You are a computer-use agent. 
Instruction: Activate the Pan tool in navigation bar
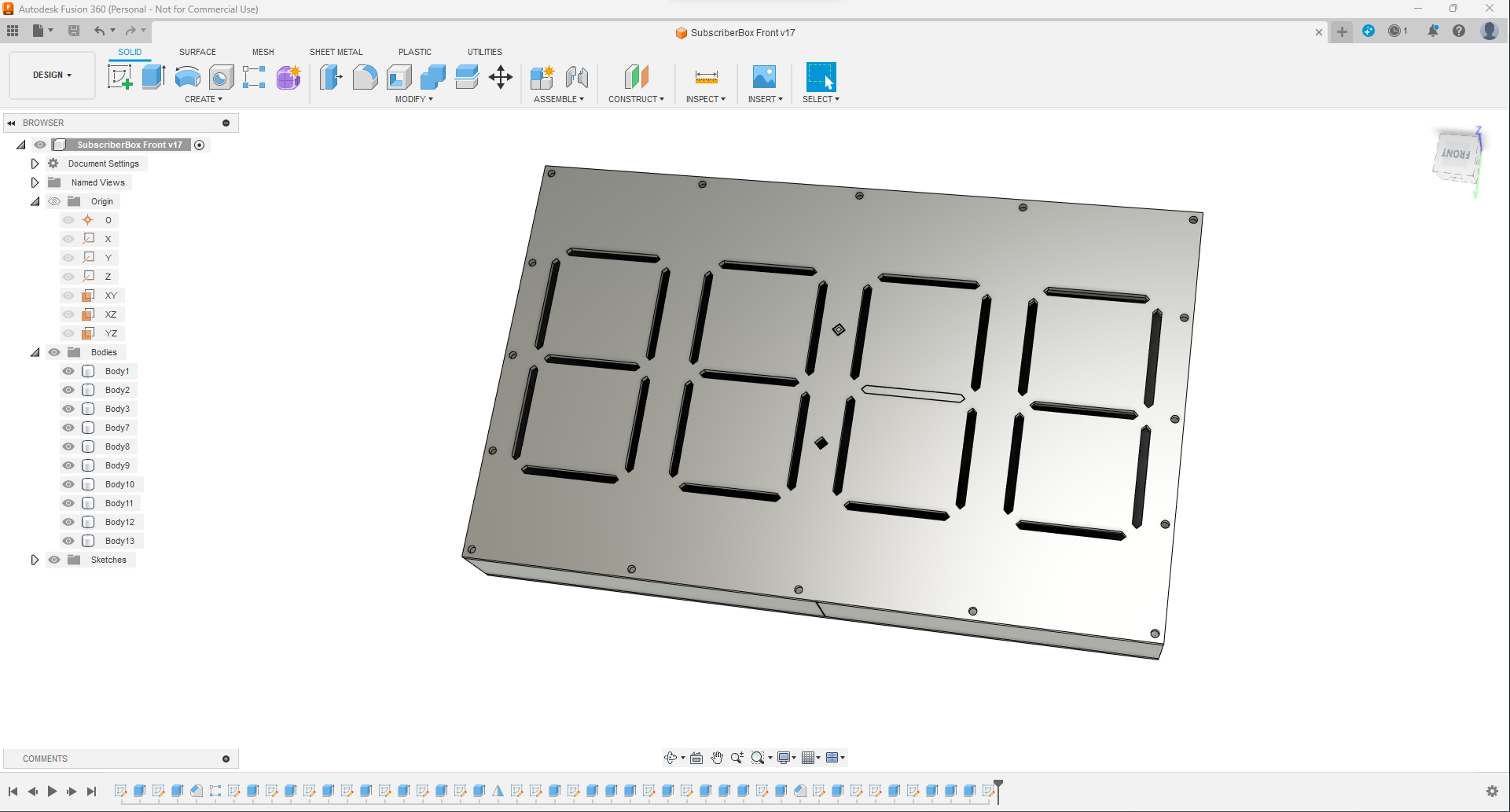coord(716,757)
